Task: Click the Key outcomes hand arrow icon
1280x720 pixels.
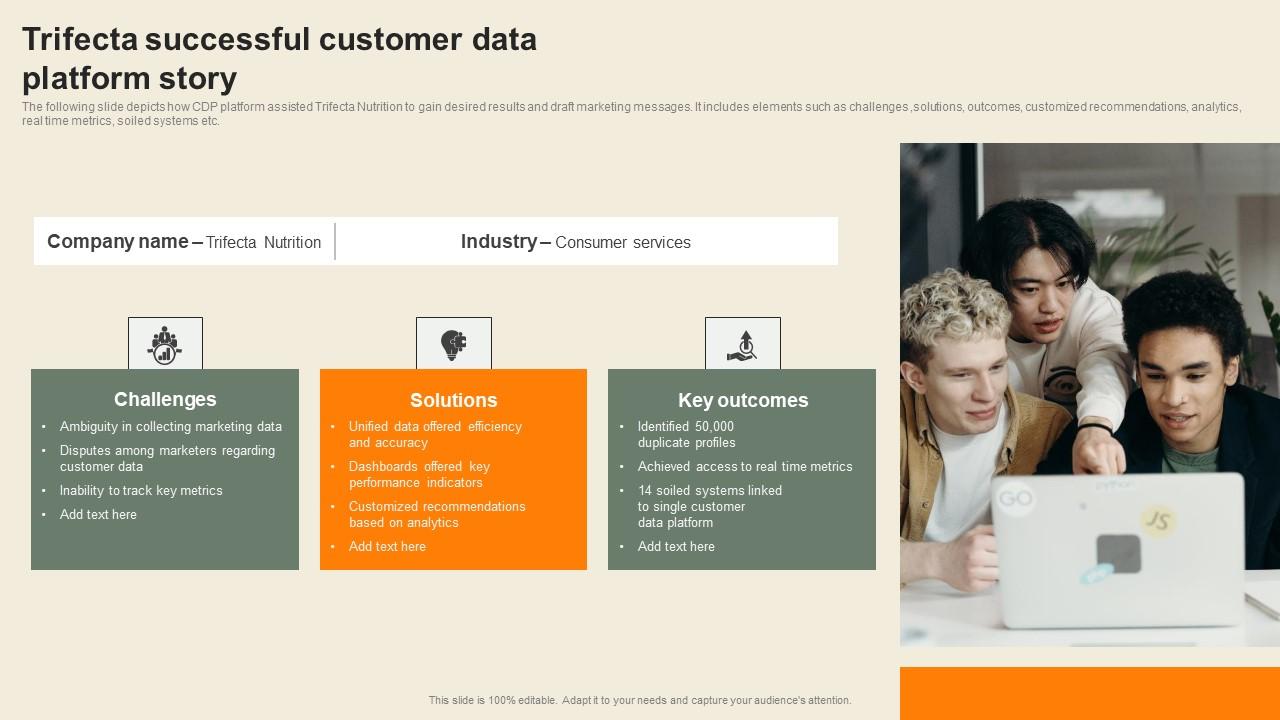Action: click(x=742, y=344)
